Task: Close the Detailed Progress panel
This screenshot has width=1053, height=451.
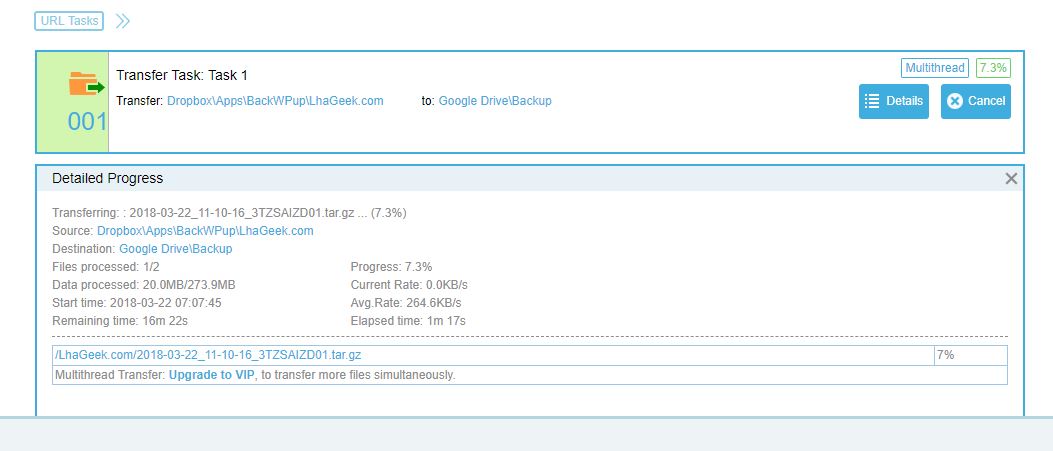Action: pos(1010,178)
